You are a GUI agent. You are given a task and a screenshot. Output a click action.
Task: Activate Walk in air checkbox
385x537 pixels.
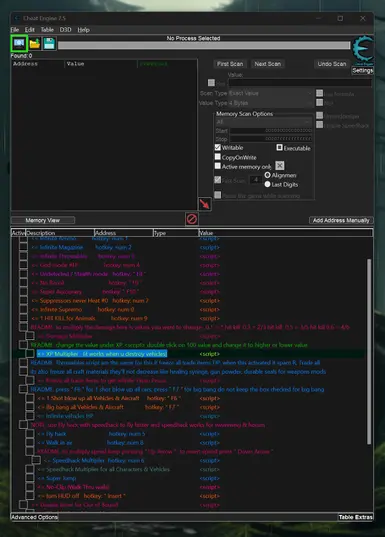(x=30, y=443)
